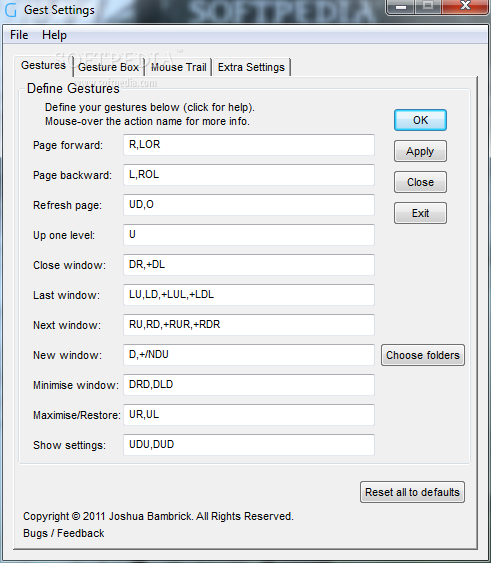Click the Gest app icon in title bar
Image resolution: width=491 pixels, height=563 pixels.
click(x=10, y=10)
